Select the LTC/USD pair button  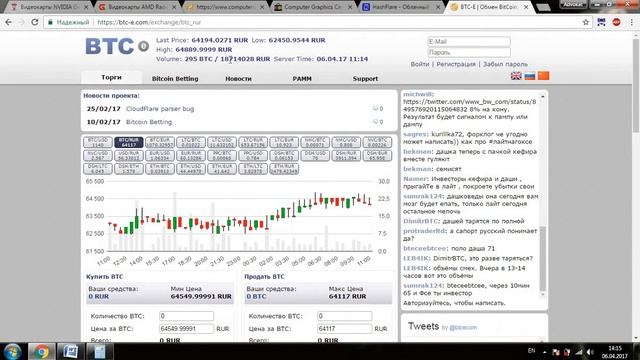(x=222, y=142)
